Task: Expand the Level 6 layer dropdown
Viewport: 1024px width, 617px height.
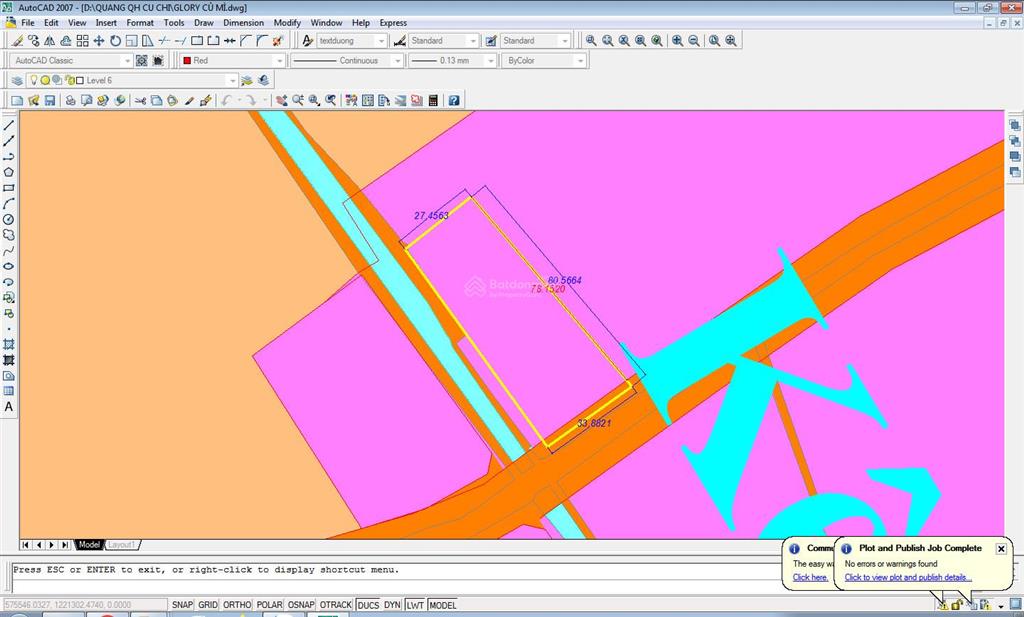Action: (232, 80)
